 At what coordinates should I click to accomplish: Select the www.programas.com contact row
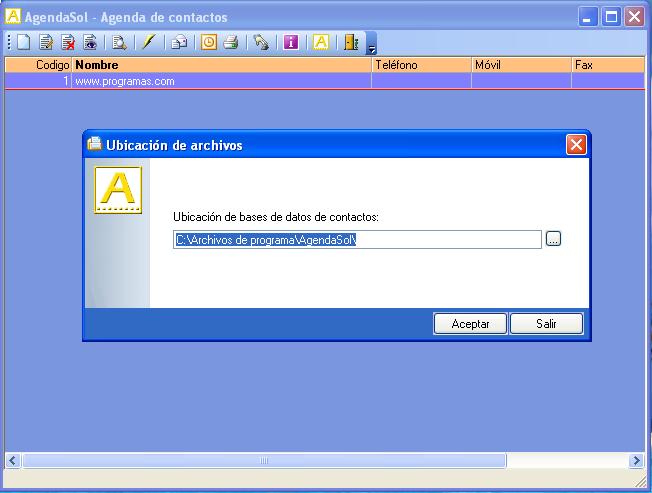tap(324, 81)
